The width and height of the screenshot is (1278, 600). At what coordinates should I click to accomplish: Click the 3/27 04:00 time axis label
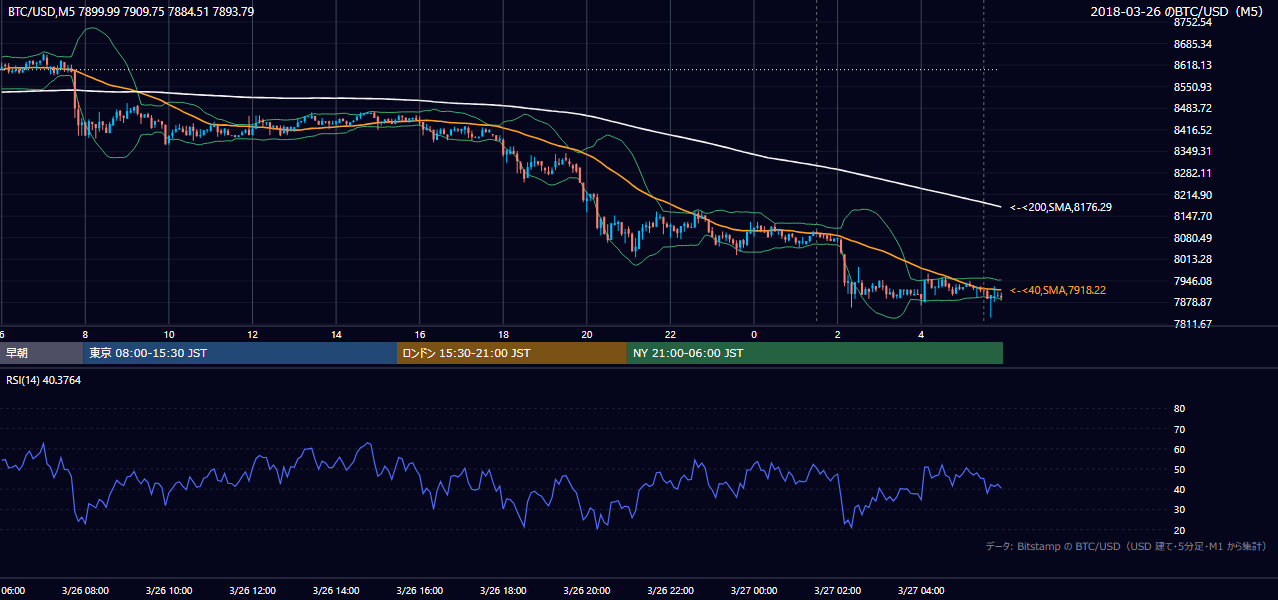[x=921, y=591]
